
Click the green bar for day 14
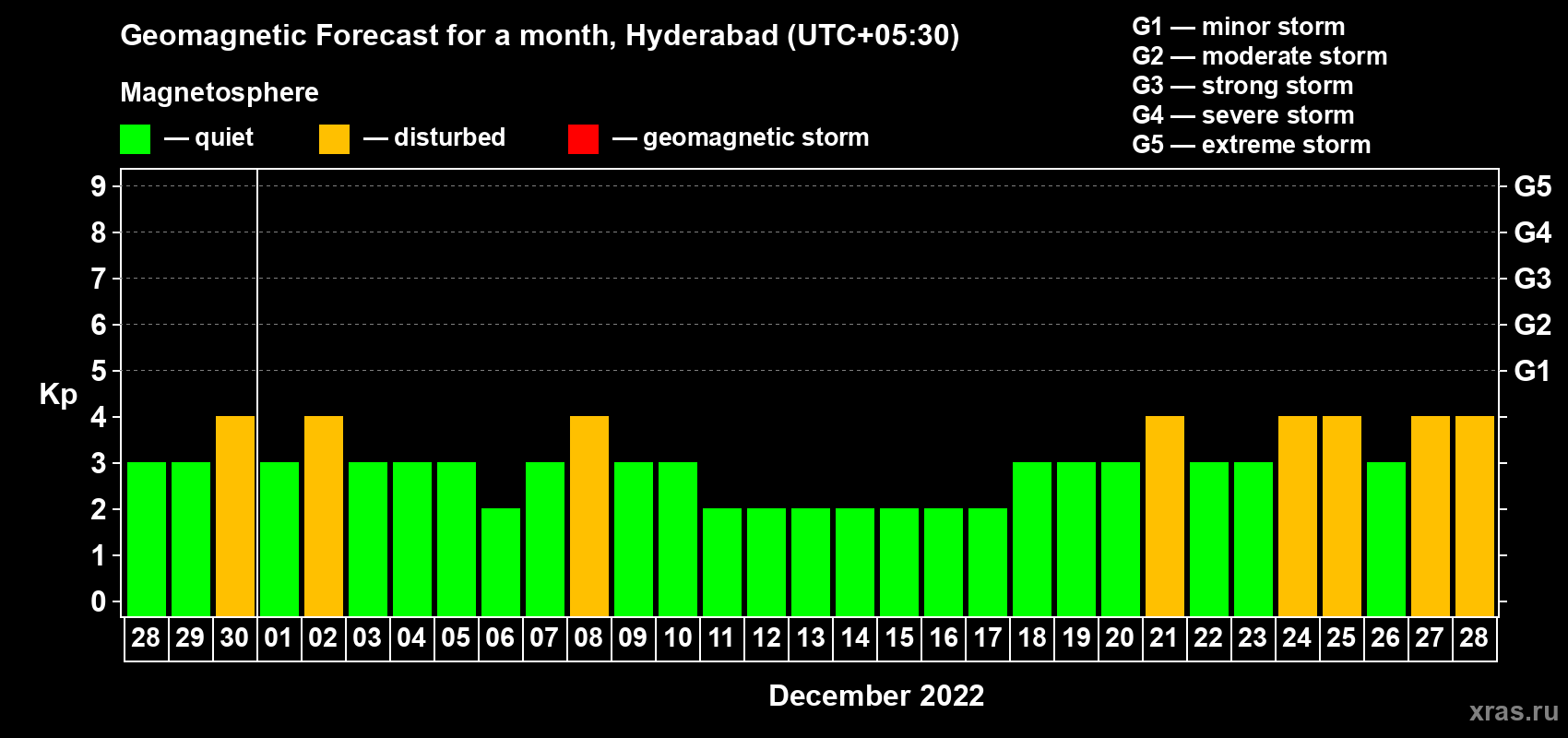[x=855, y=562]
